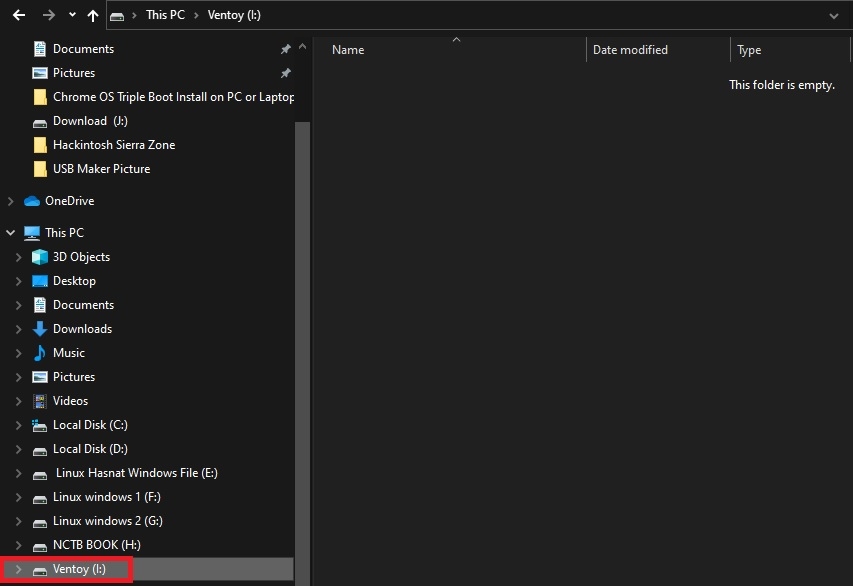The image size is (853, 586).
Task: Click the Desktop folder icon
Action: 40,281
